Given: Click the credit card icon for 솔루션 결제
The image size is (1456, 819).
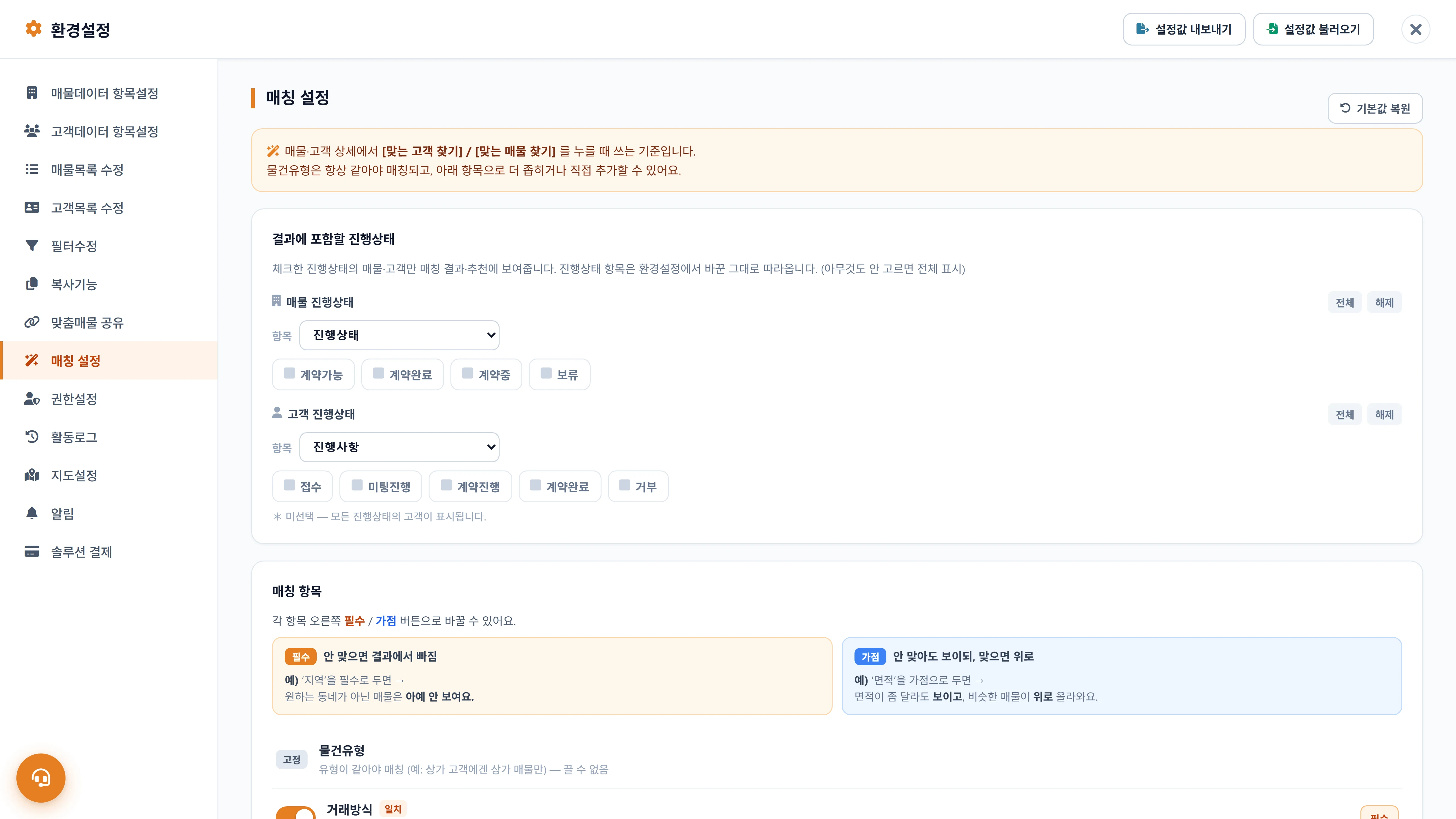Looking at the screenshot, I should [32, 552].
